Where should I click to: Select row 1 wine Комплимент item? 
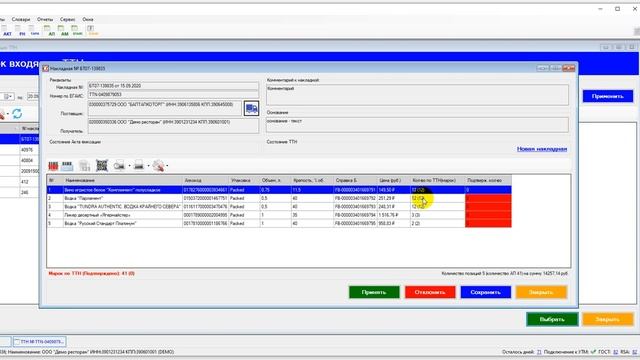pyautogui.click(x=279, y=190)
